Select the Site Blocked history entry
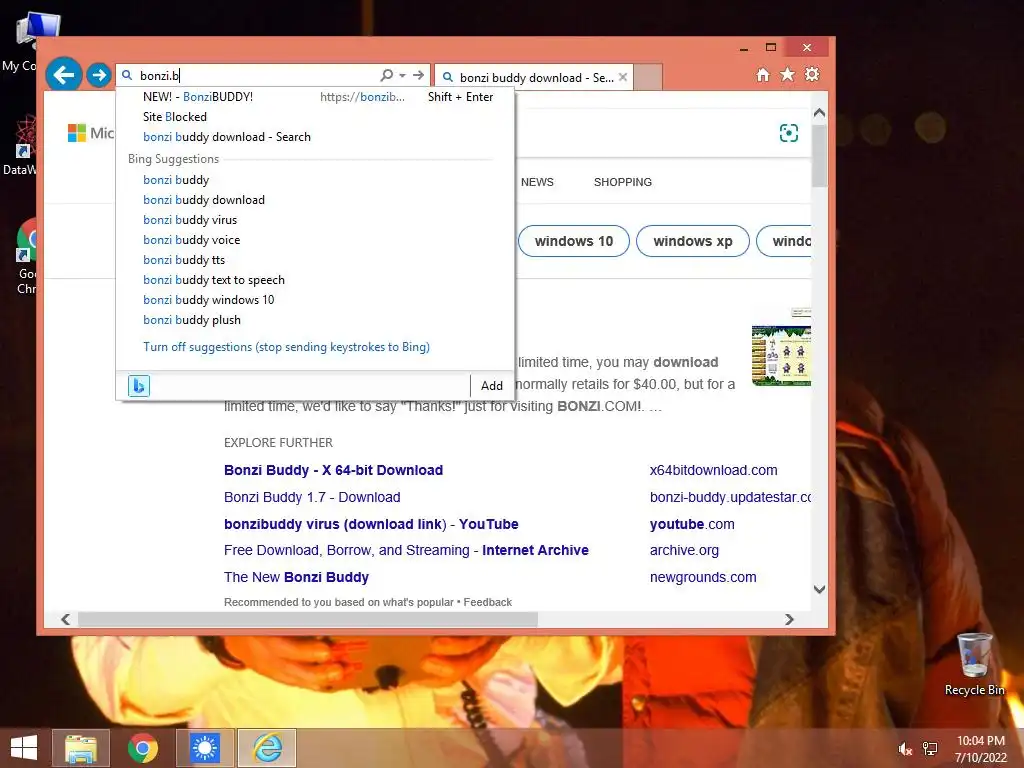This screenshot has width=1024, height=768. 315,117
